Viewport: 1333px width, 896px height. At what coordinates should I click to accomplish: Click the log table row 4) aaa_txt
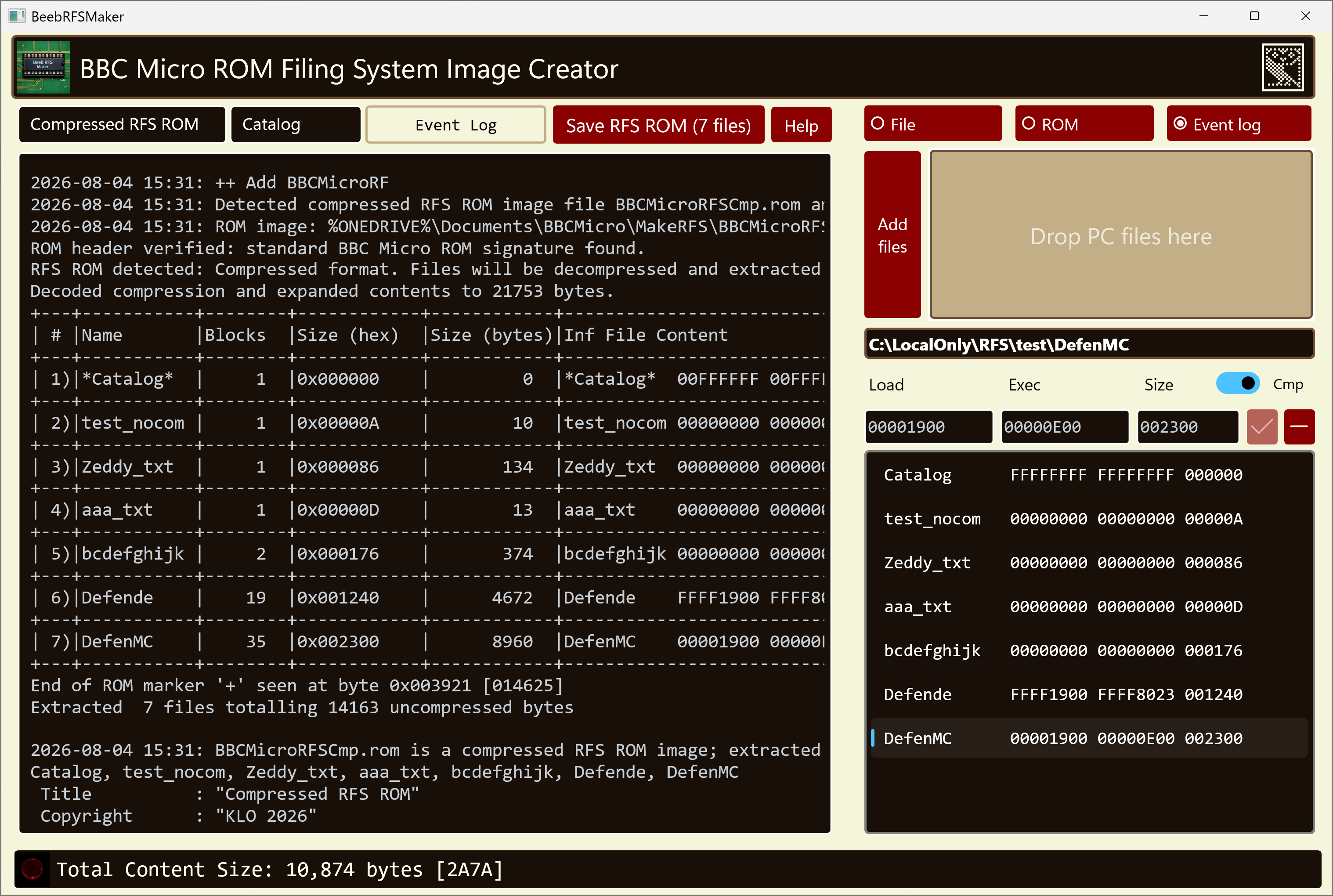[427, 510]
